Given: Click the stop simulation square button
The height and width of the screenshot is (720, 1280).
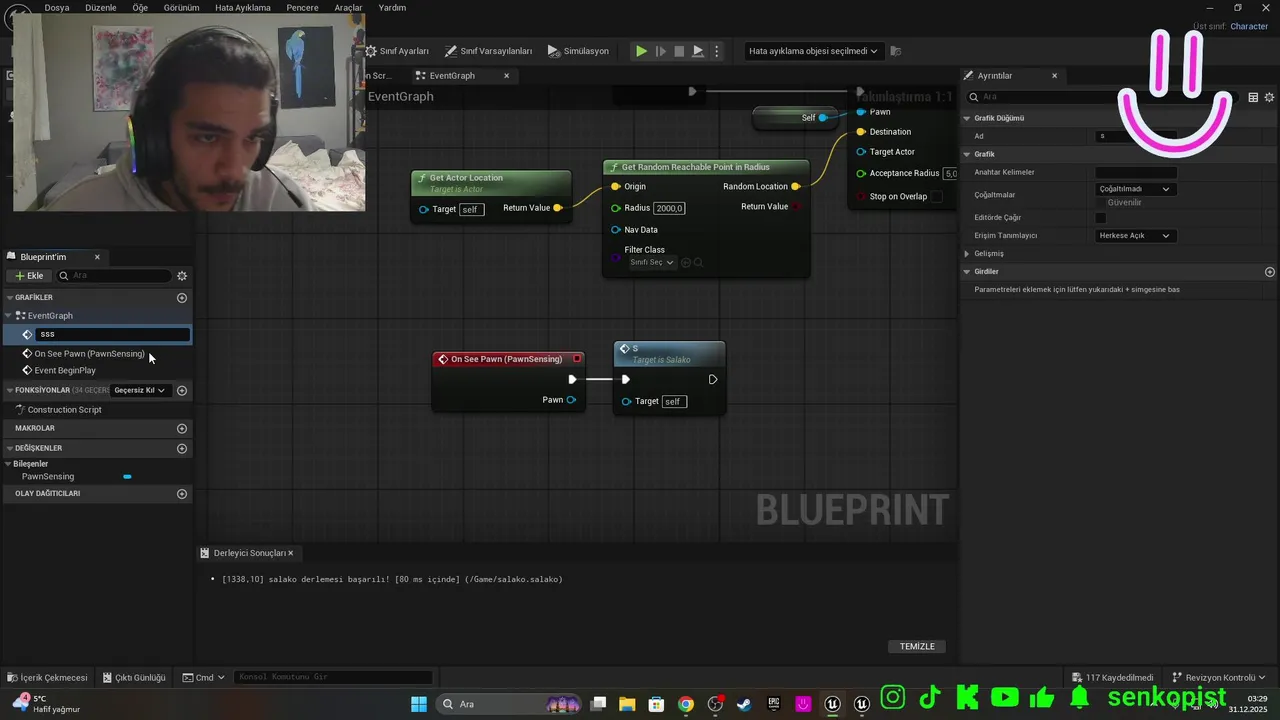Looking at the screenshot, I should [679, 51].
